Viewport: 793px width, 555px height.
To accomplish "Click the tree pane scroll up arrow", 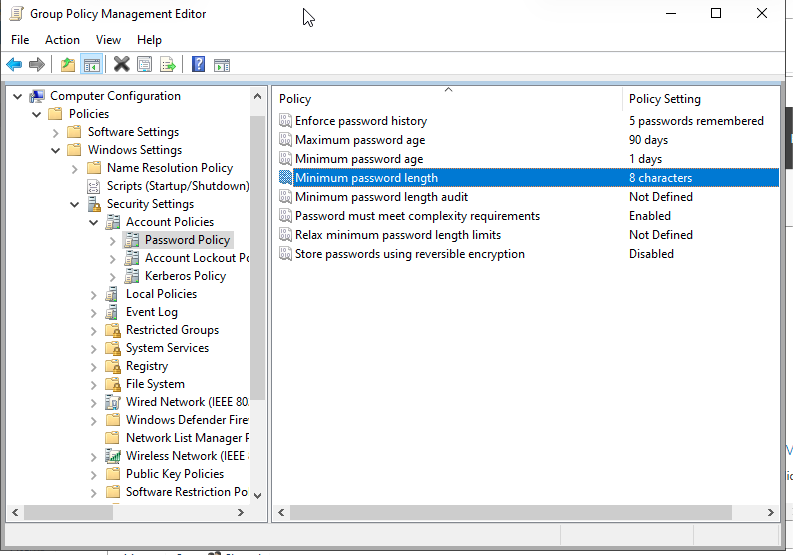I will (x=257, y=96).
